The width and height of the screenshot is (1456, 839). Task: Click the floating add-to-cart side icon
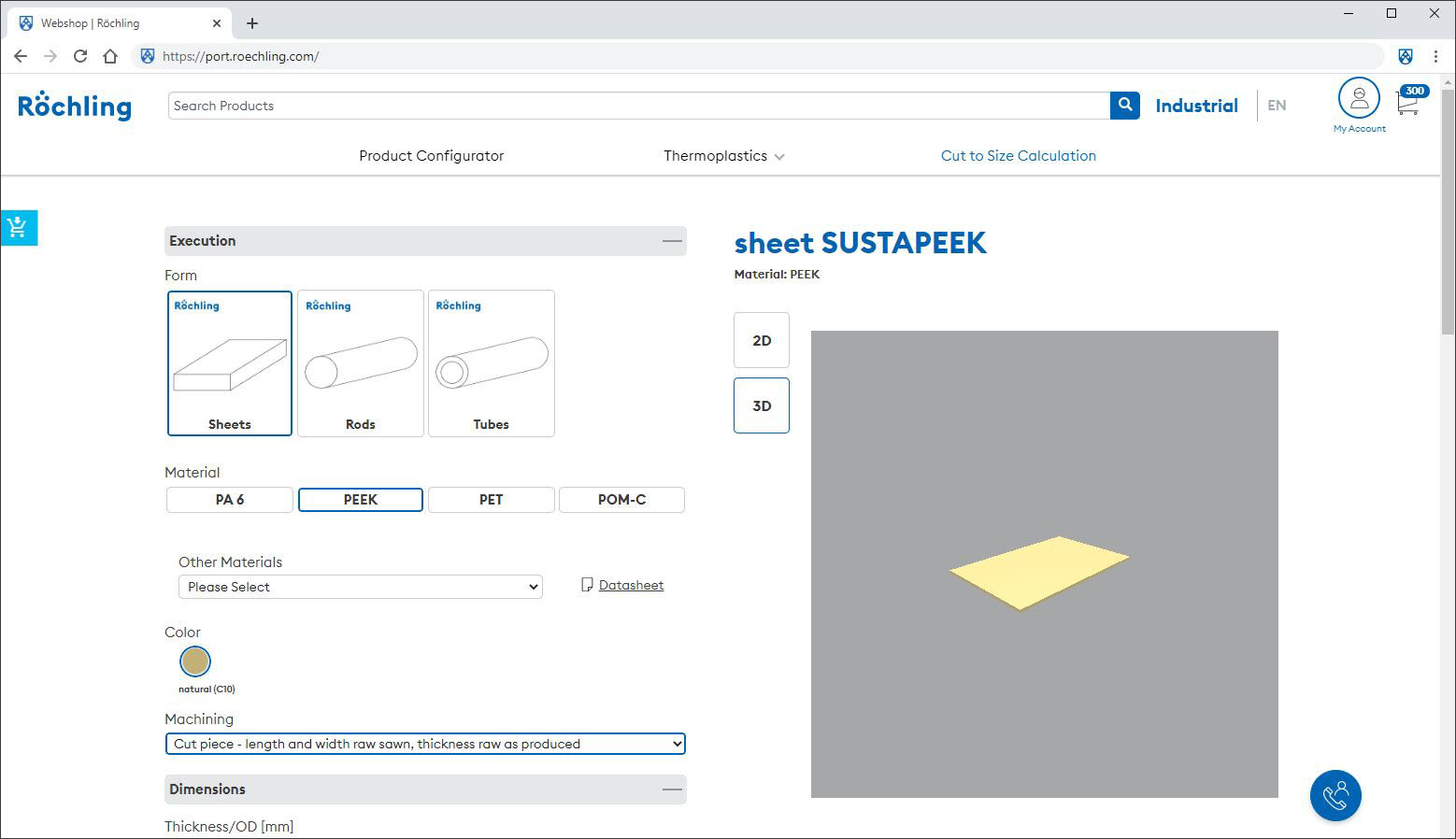tap(18, 227)
